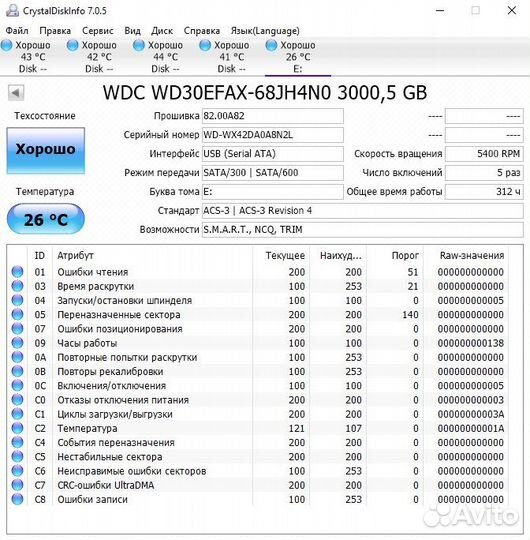Click the interface field USB (Serial ATA)
Viewport: 530px width, 540px height.
[272, 154]
